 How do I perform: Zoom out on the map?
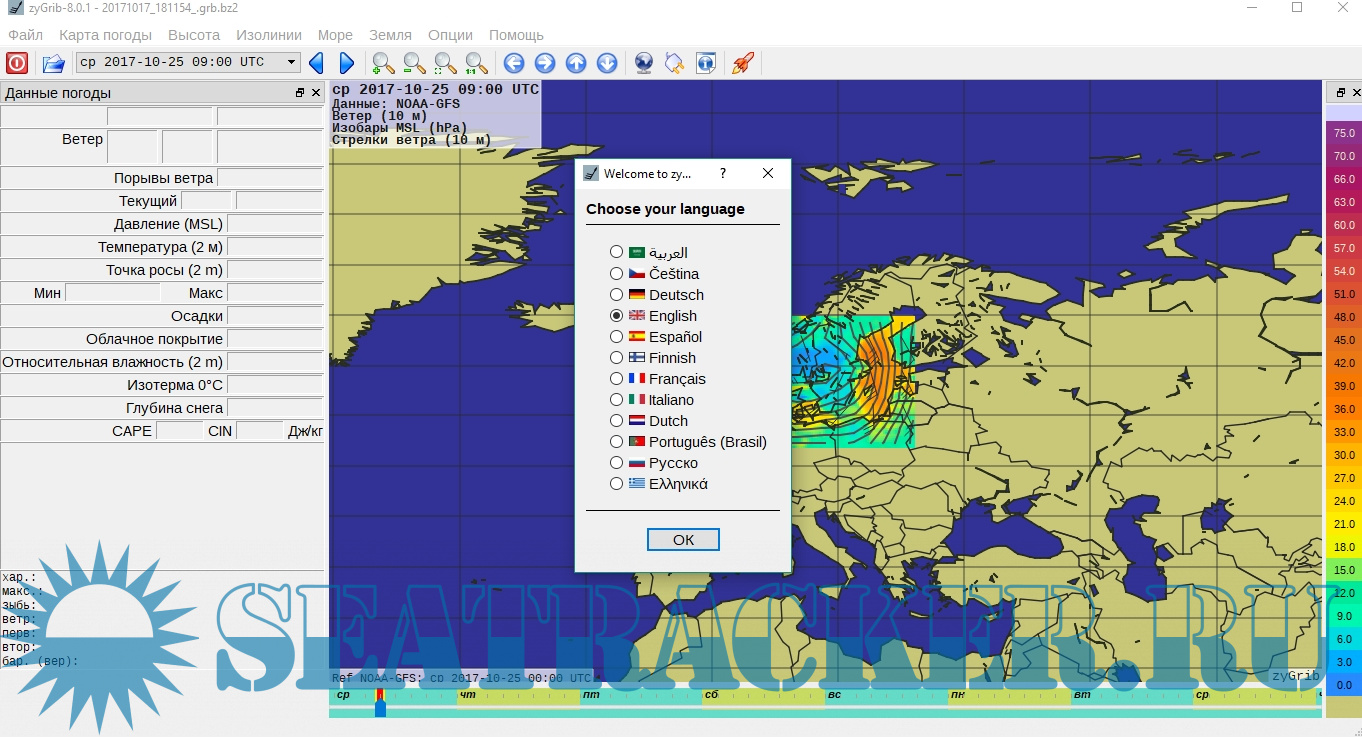414,63
